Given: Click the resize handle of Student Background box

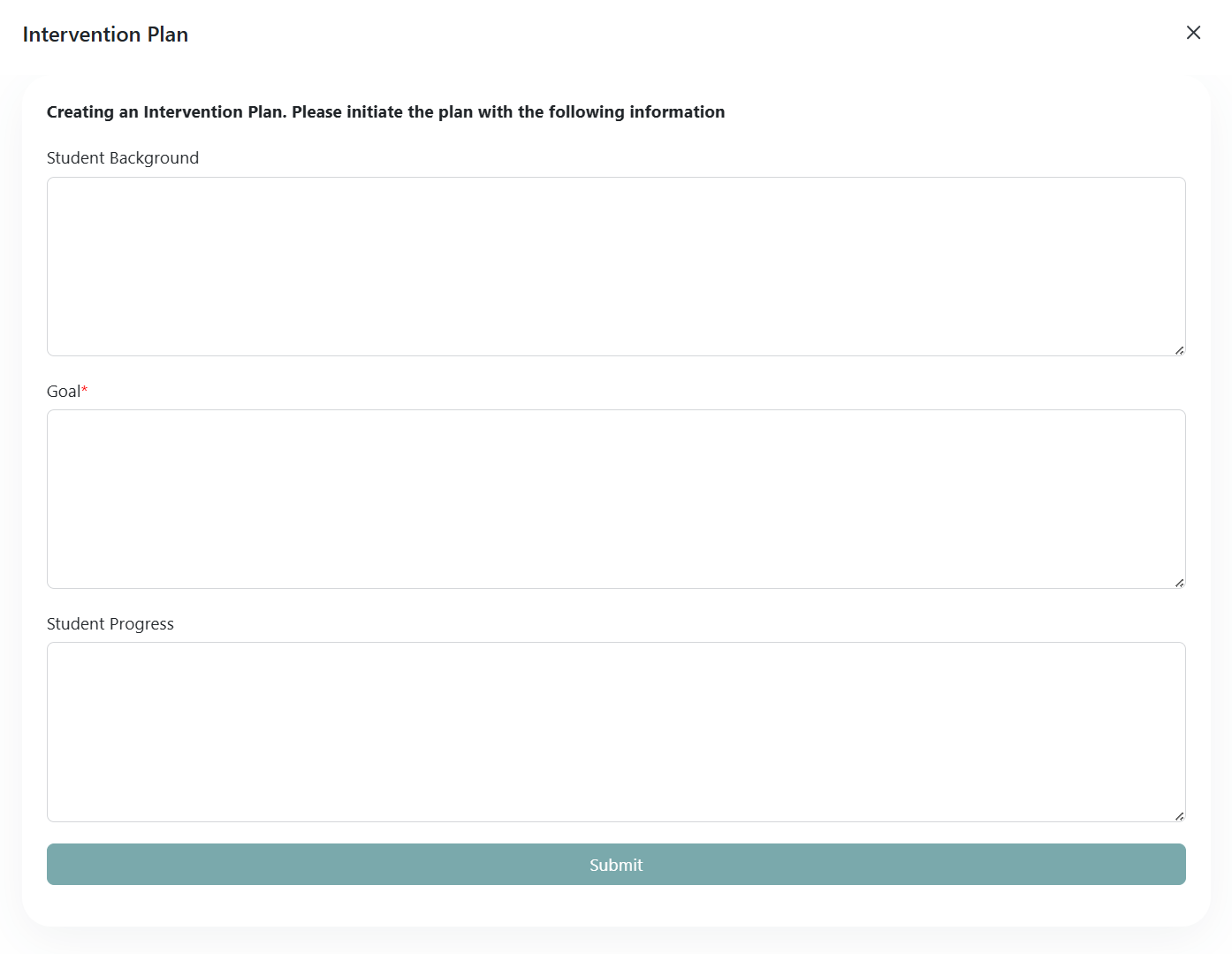Looking at the screenshot, I should click(1179, 349).
